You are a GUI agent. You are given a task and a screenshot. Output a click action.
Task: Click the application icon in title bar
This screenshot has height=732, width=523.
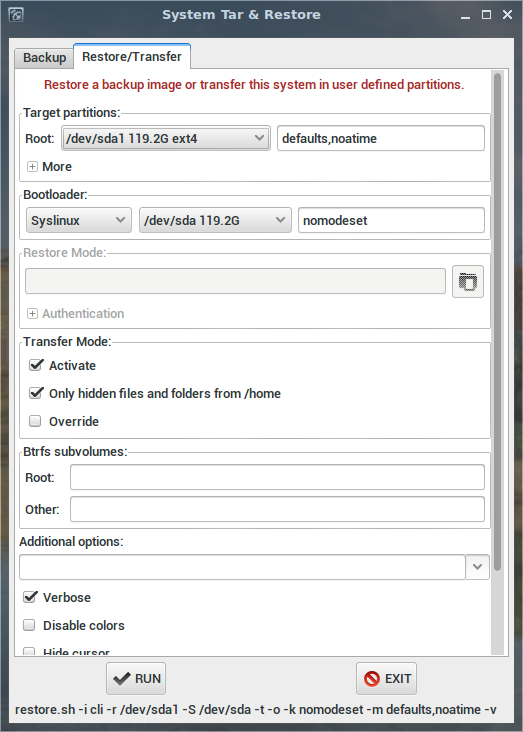pos(16,15)
